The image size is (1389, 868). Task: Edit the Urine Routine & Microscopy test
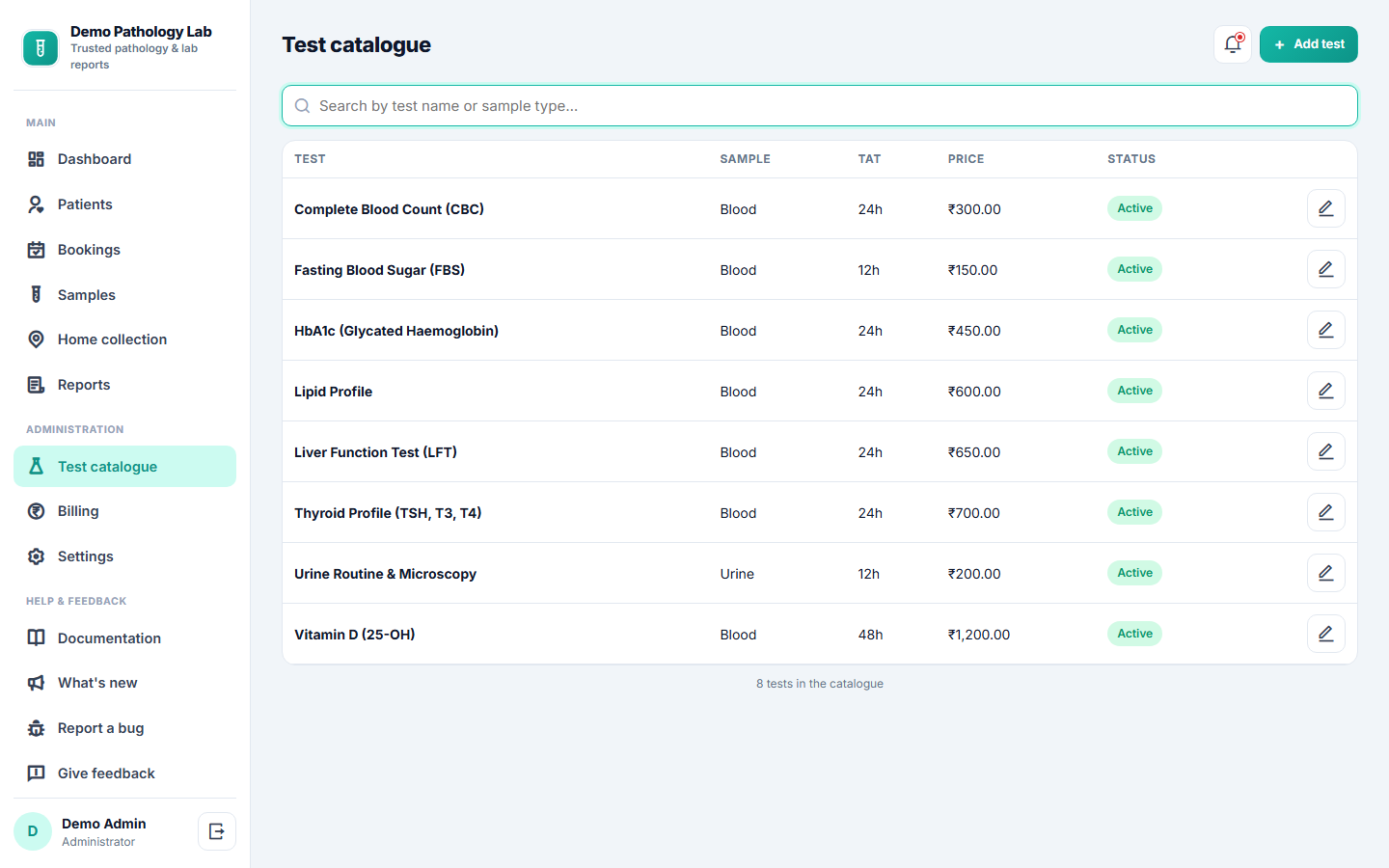tap(1326, 573)
